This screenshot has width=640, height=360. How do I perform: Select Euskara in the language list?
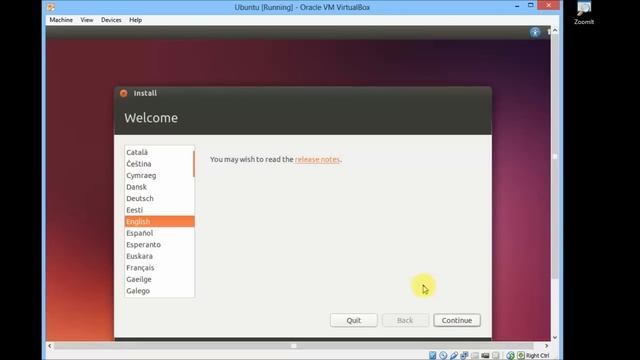click(159, 256)
